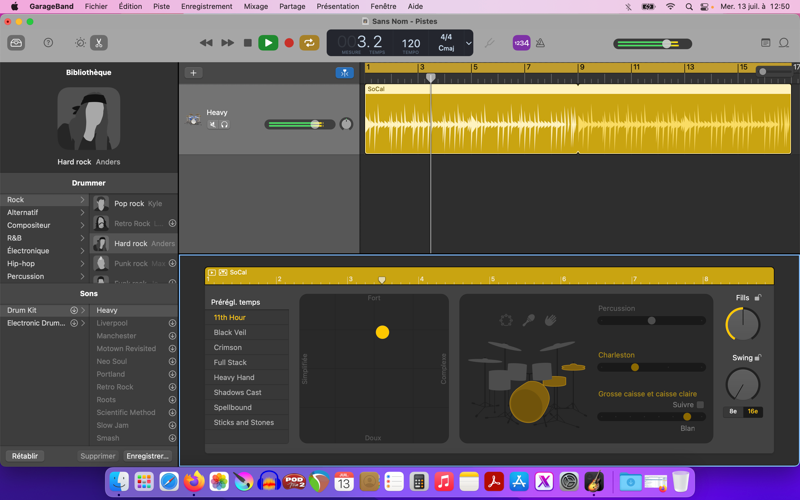800x500 pixels.
Task: Add a new track with plus button
Action: click(x=193, y=73)
